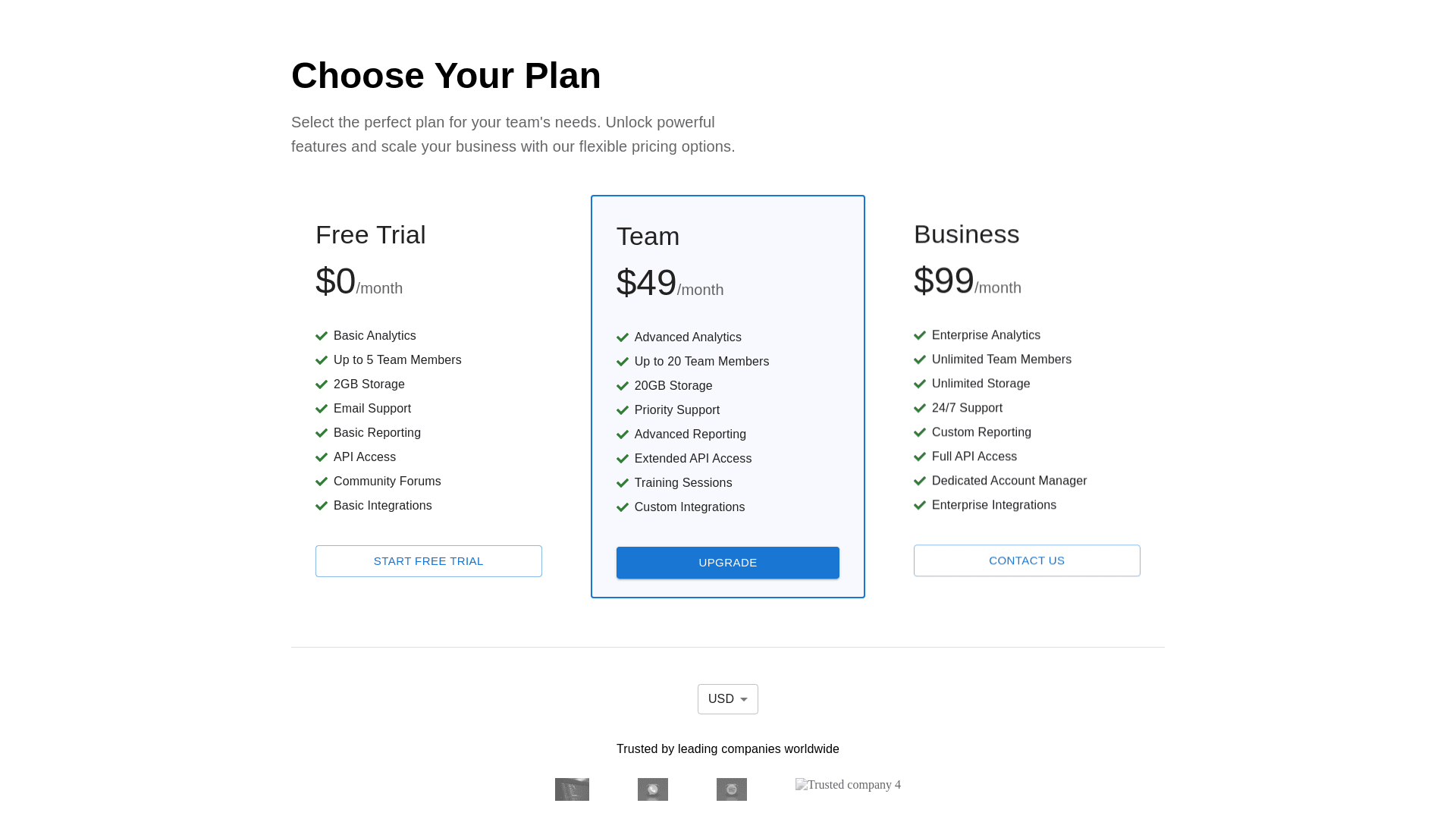The height and width of the screenshot is (819, 1456).
Task: Select the Team plan heading
Action: point(648,237)
